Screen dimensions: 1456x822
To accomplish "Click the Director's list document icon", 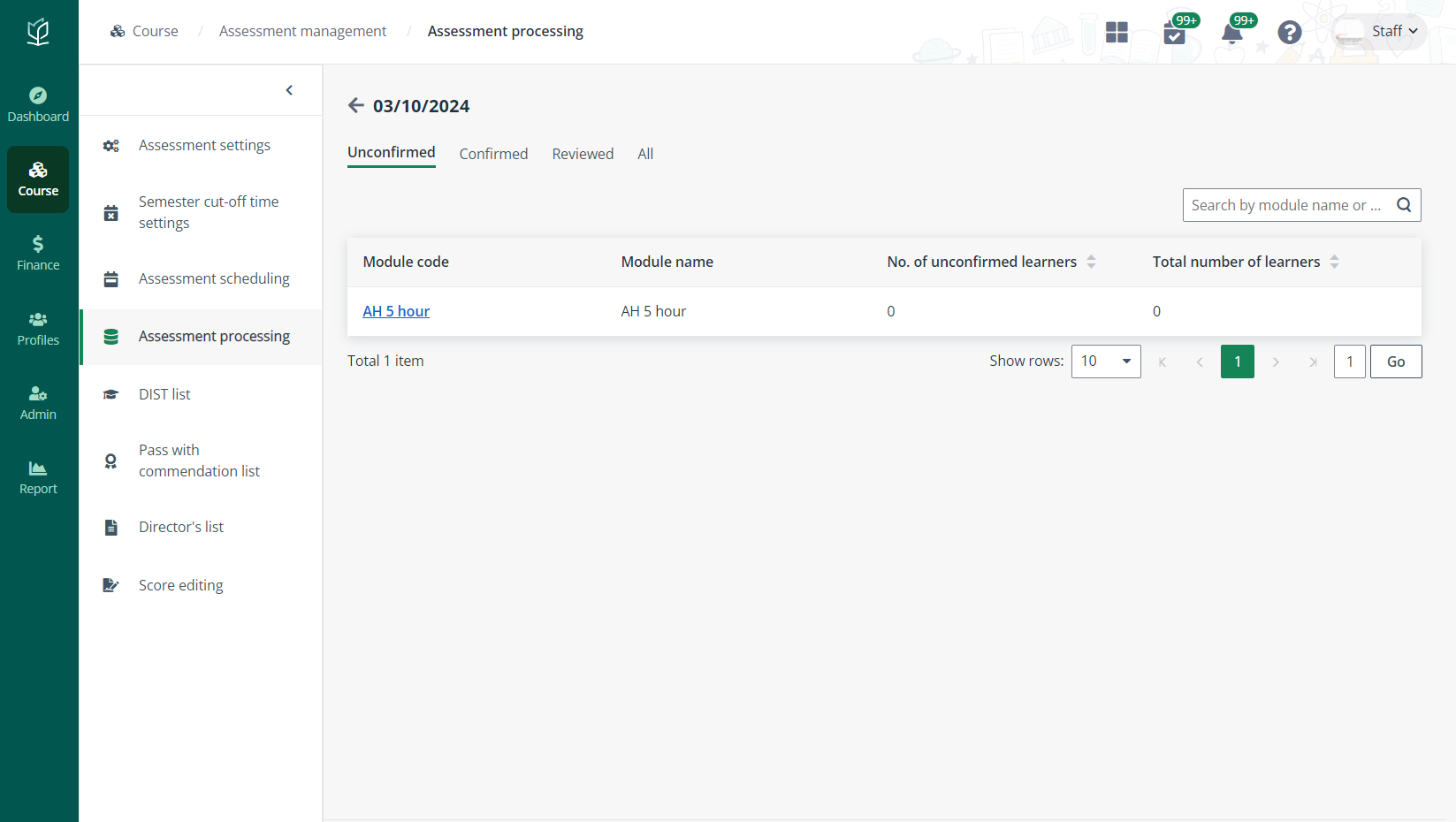I will 111,528.
